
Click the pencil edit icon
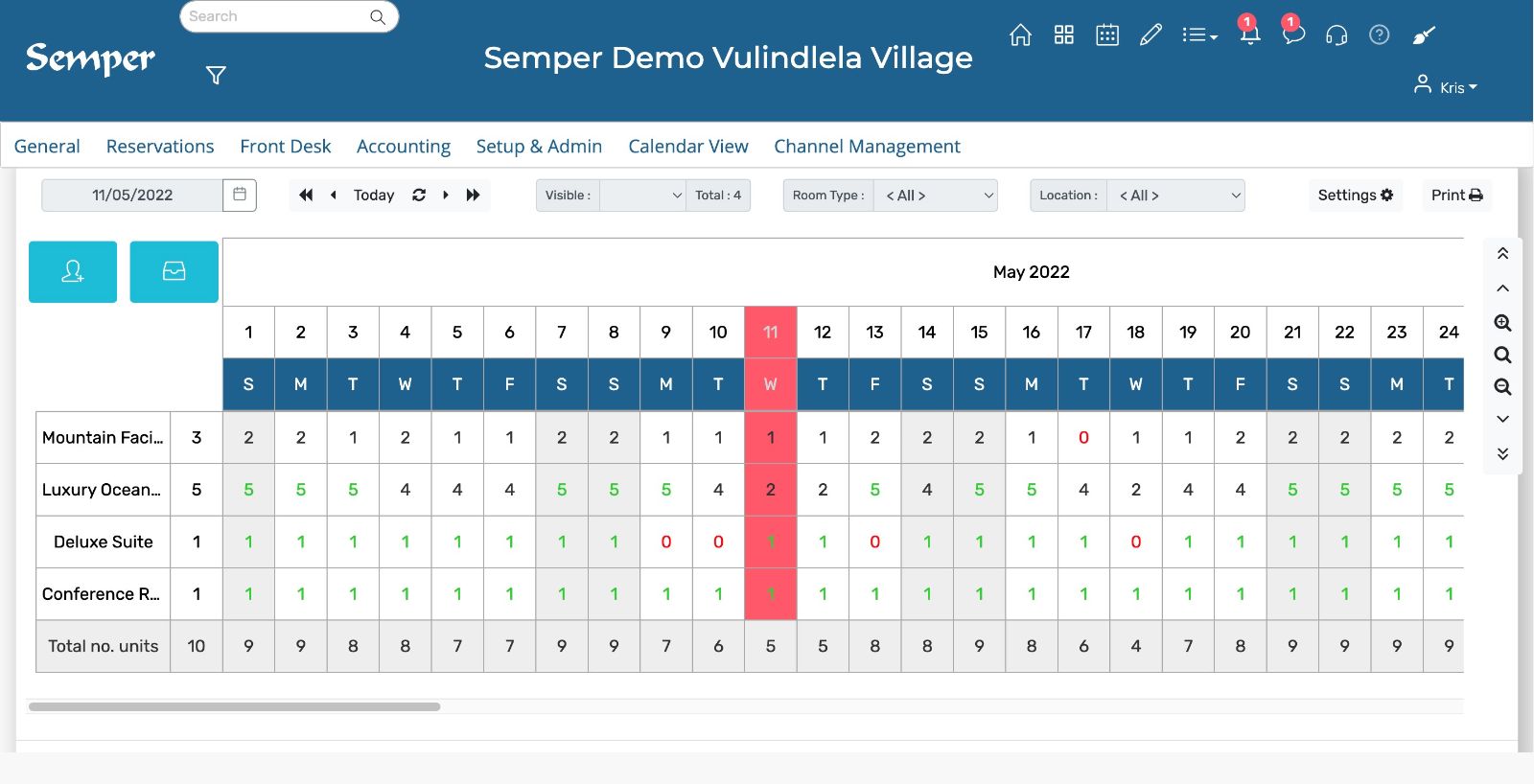1150,35
